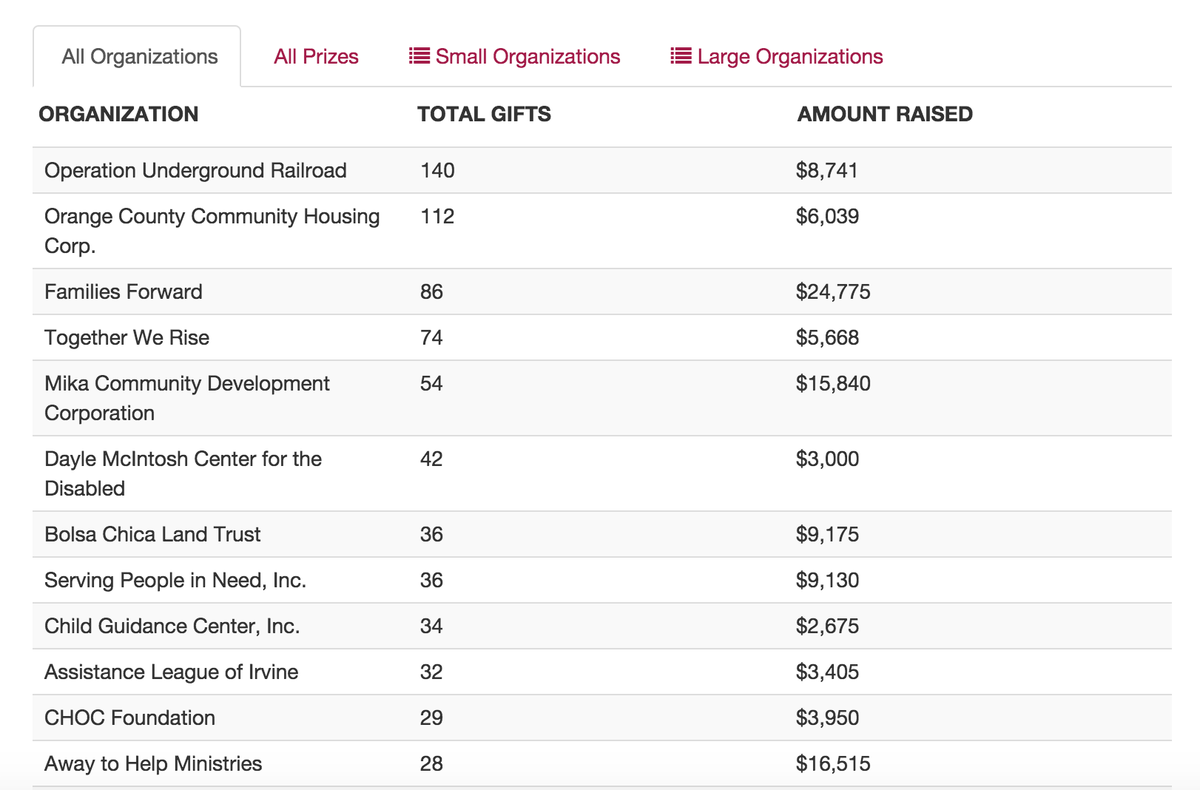Select Child Guidance Center, Inc. name
The width and height of the screenshot is (1200, 790).
(x=172, y=626)
